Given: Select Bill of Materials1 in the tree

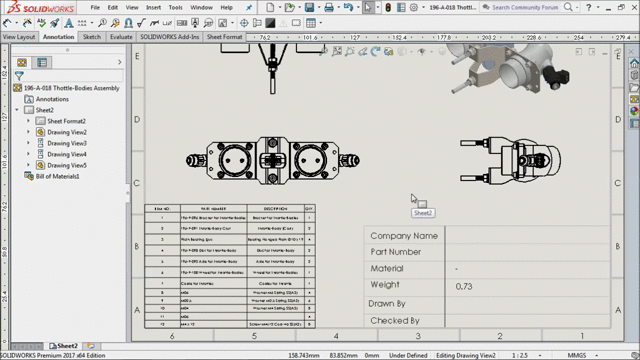Looking at the screenshot, I should 58,176.
